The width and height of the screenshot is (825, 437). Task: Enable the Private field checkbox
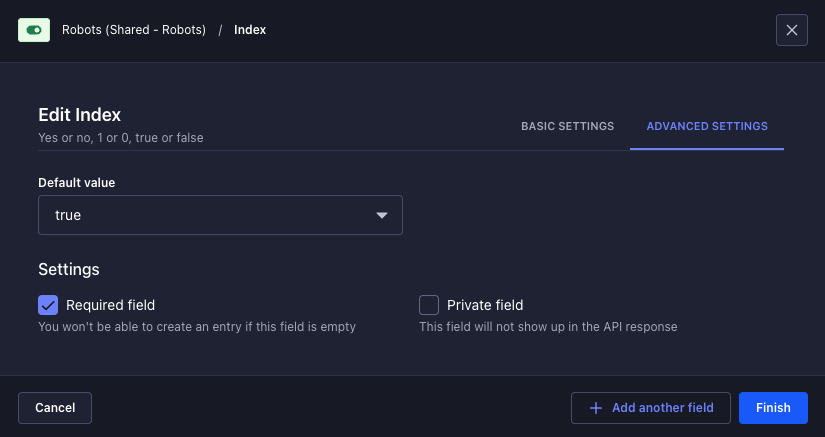pyautogui.click(x=429, y=305)
